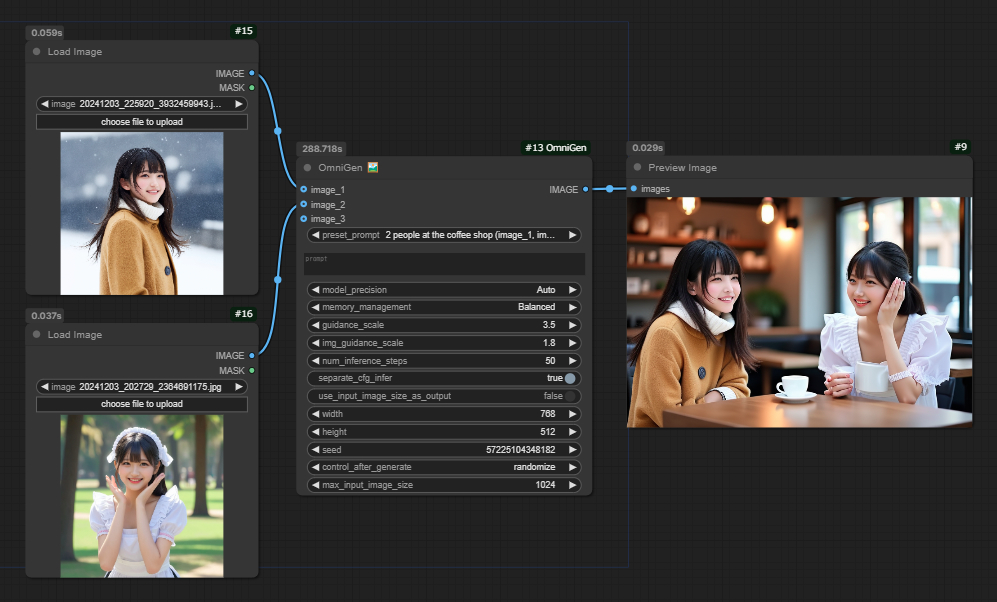The height and width of the screenshot is (602, 997).
Task: Open the memory_management dropdown
Action: point(444,307)
